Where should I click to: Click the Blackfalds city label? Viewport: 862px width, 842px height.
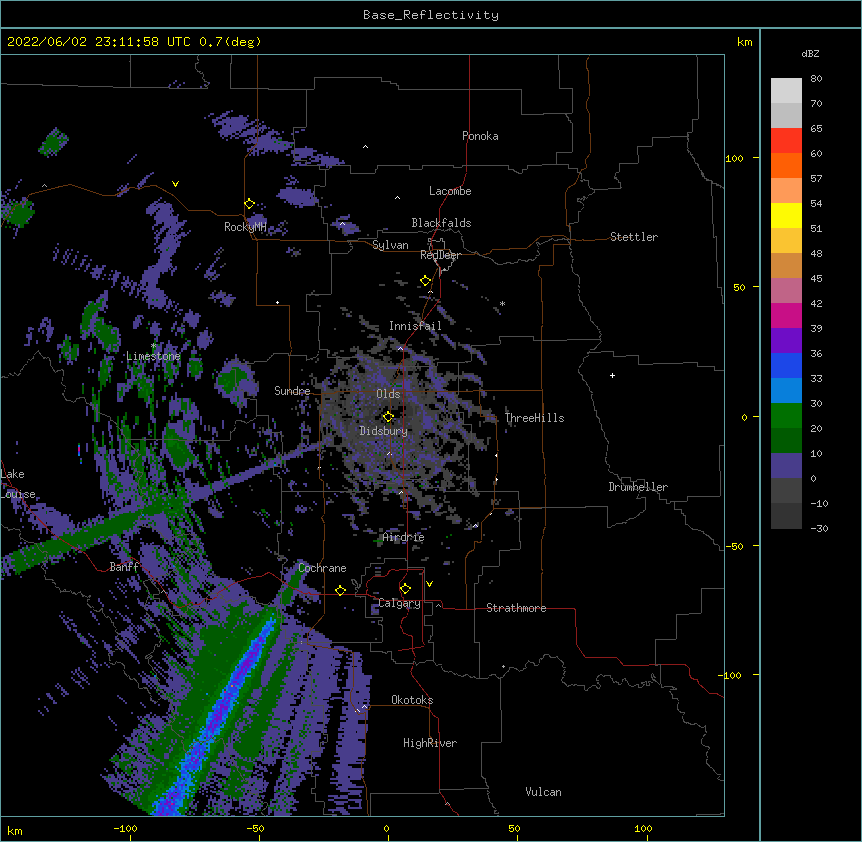441,223
